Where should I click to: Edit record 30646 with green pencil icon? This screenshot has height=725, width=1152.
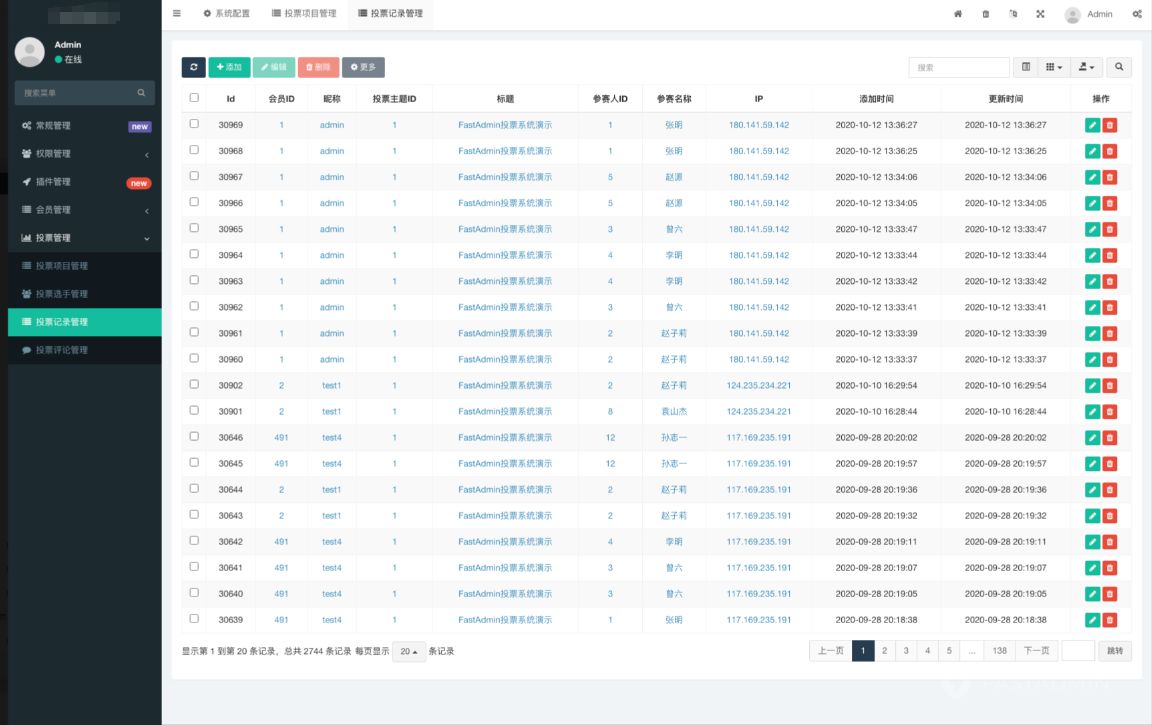click(1092, 438)
